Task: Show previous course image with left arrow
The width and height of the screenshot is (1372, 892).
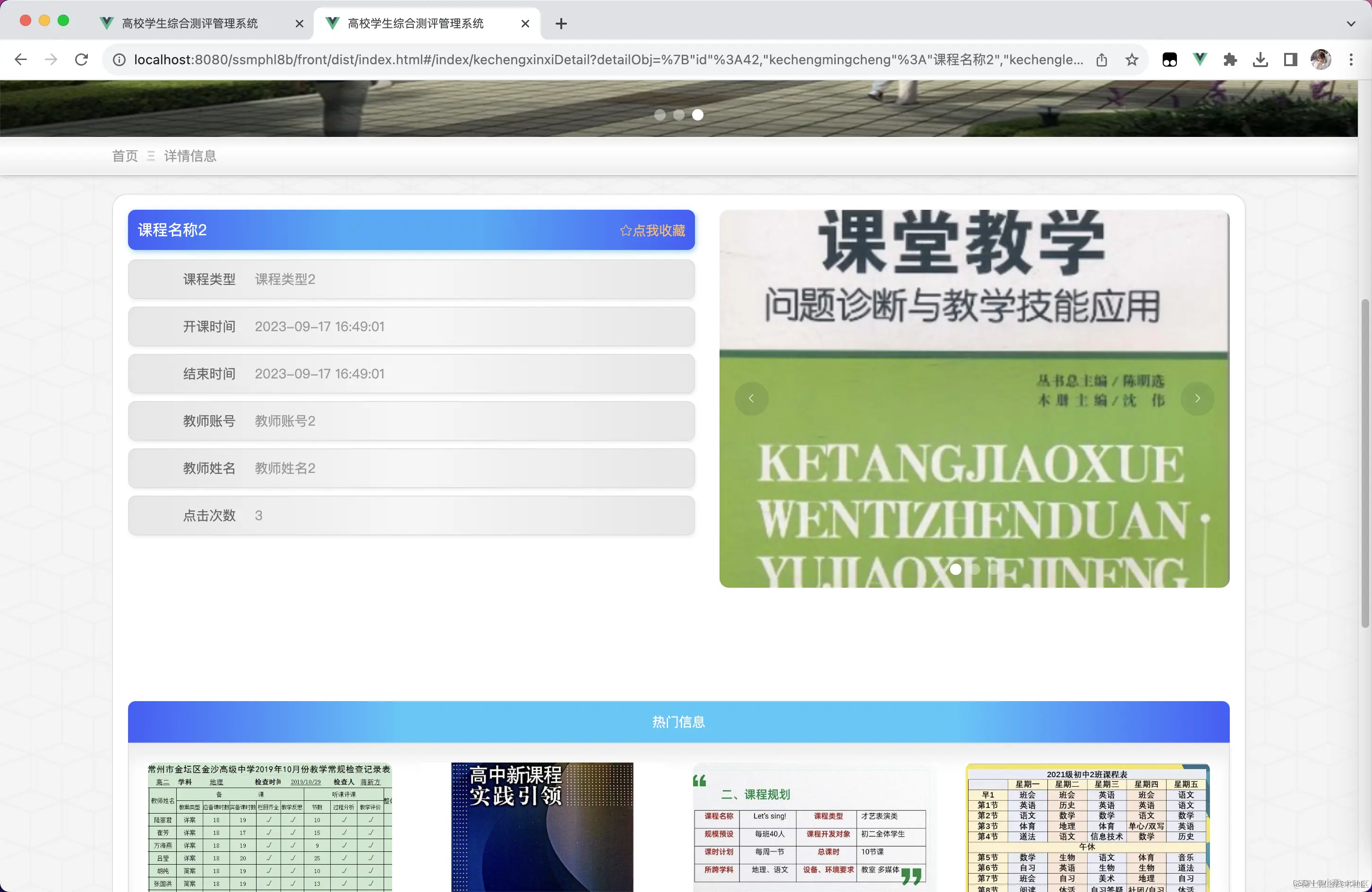Action: pos(751,398)
